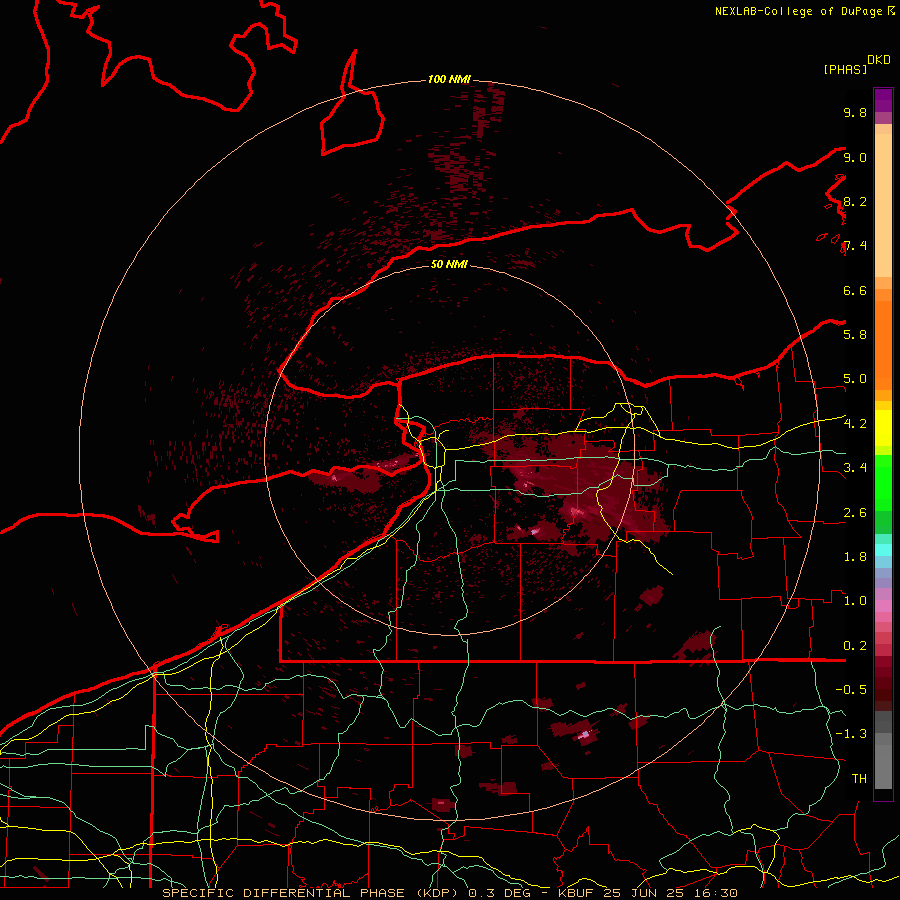The image size is (900, 900).
Task: Click the 5.0 value on the color scale
Action: 855,379
